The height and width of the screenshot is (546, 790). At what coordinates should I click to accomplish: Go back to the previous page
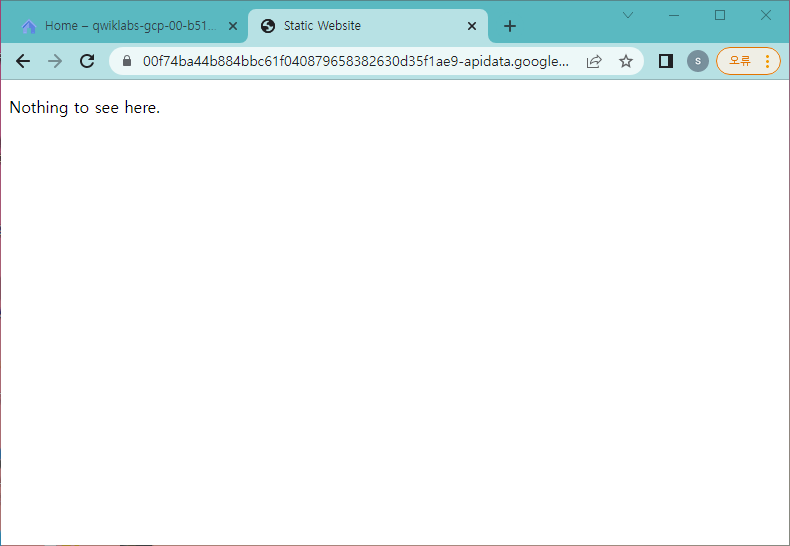coord(23,61)
